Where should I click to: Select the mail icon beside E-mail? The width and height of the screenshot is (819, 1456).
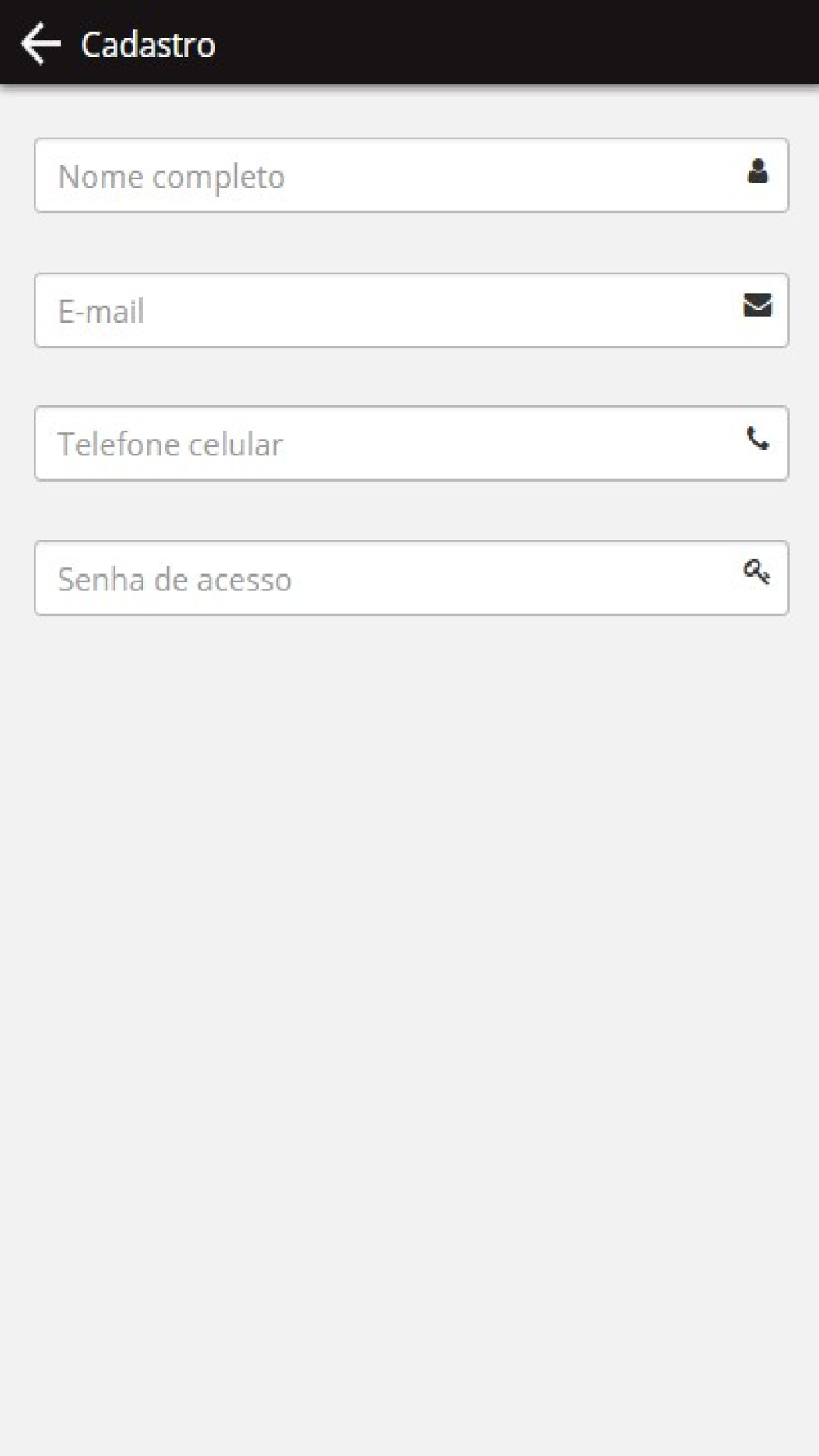click(x=758, y=305)
